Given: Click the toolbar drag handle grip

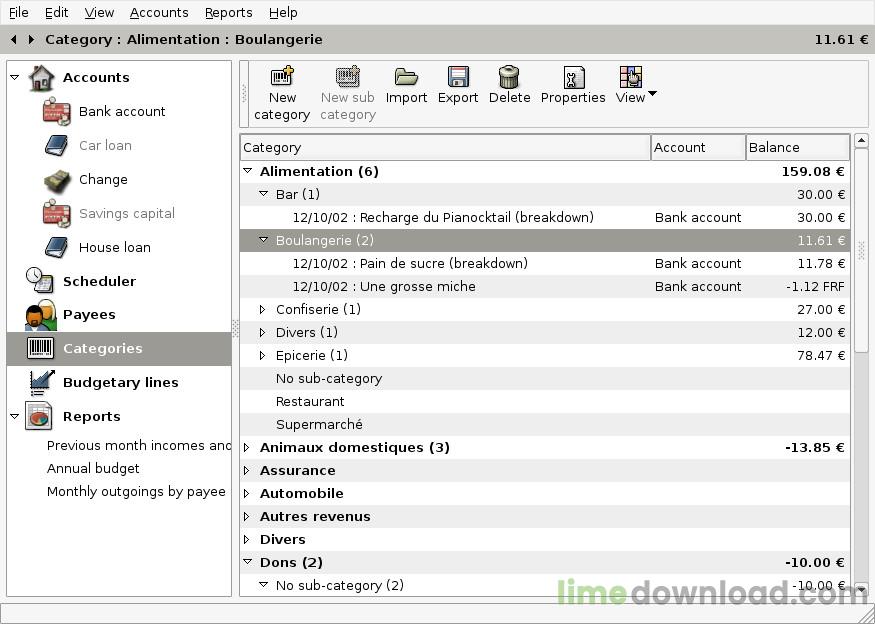Looking at the screenshot, I should (x=244, y=94).
